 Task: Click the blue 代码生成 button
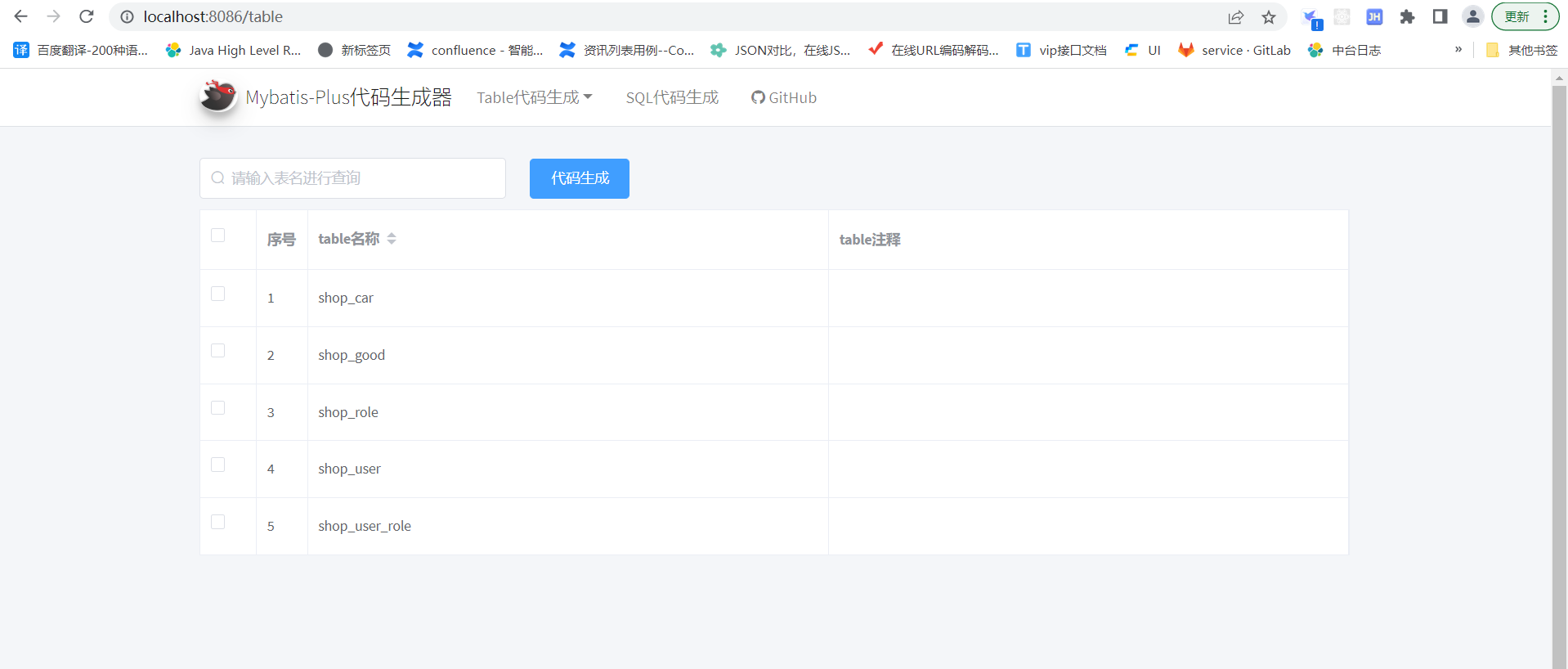coord(580,178)
